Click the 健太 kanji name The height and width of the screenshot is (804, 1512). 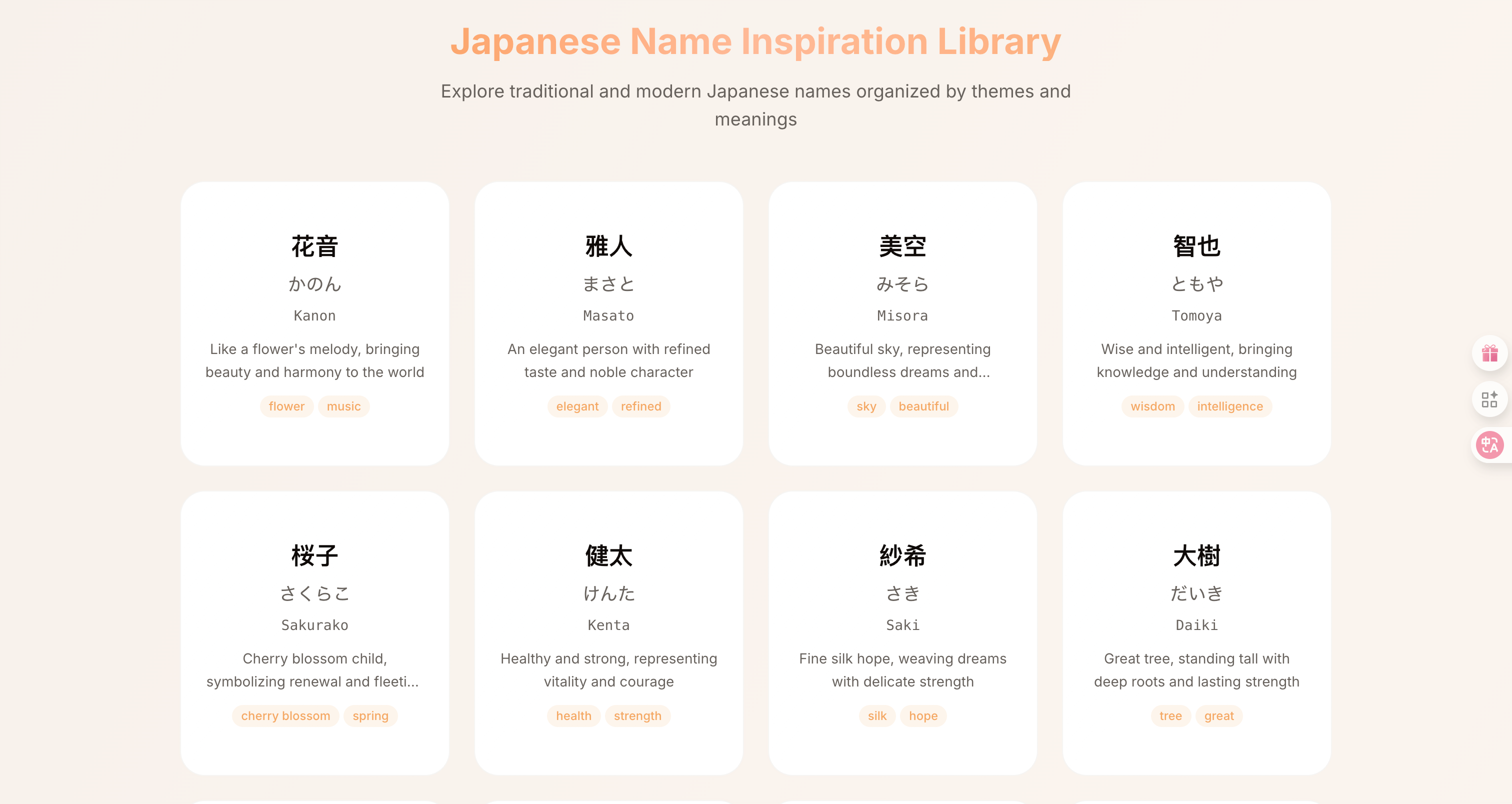(608, 555)
